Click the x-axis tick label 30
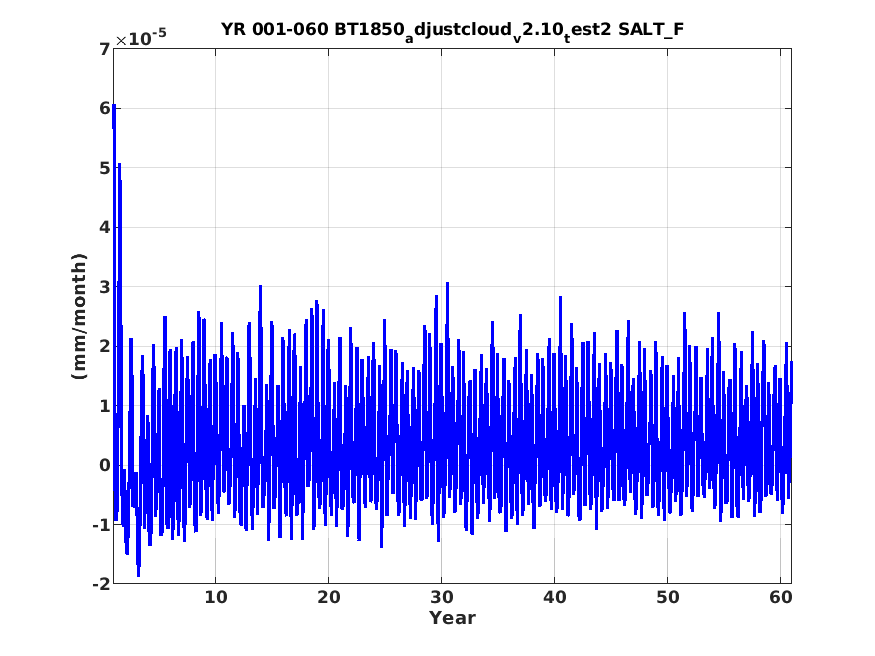The height and width of the screenshot is (656, 875). point(441,597)
